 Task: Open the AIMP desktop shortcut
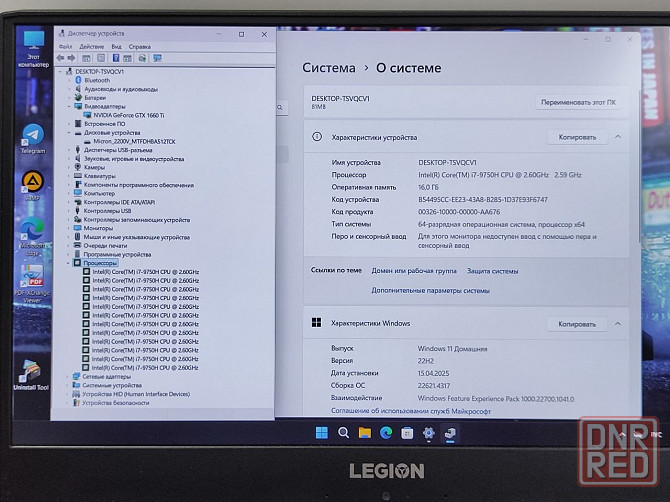tap(32, 186)
